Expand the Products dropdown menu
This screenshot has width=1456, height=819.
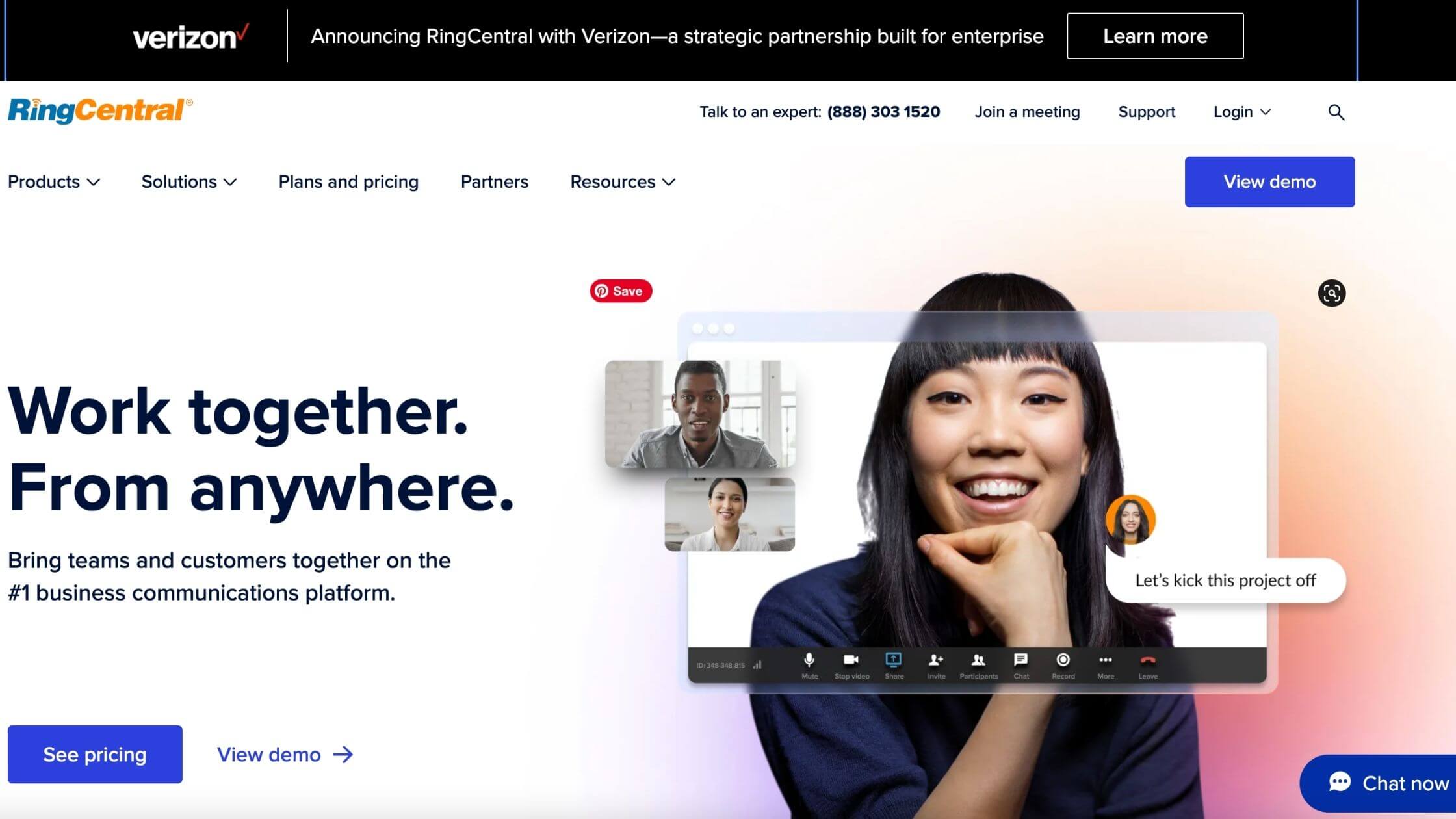point(52,182)
